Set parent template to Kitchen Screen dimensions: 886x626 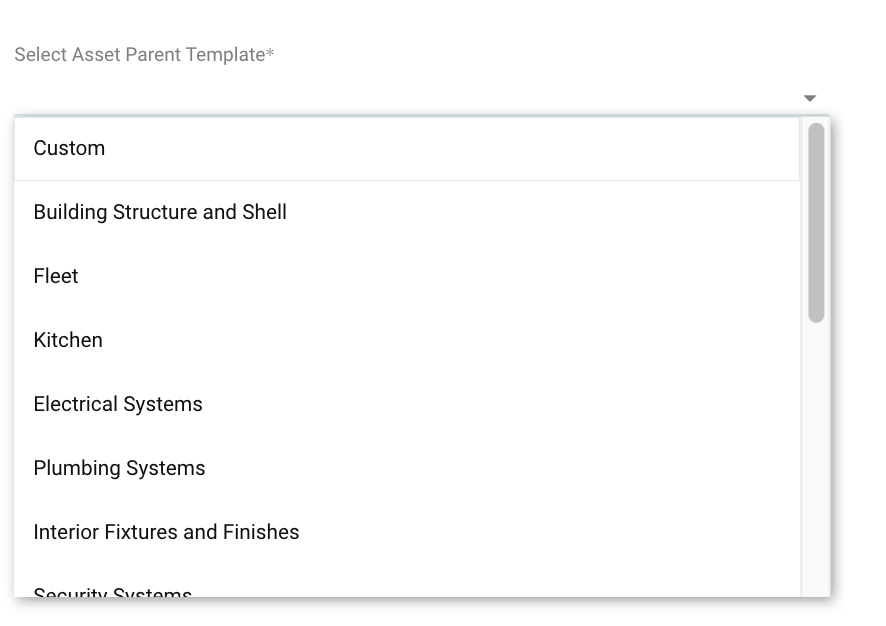point(68,340)
